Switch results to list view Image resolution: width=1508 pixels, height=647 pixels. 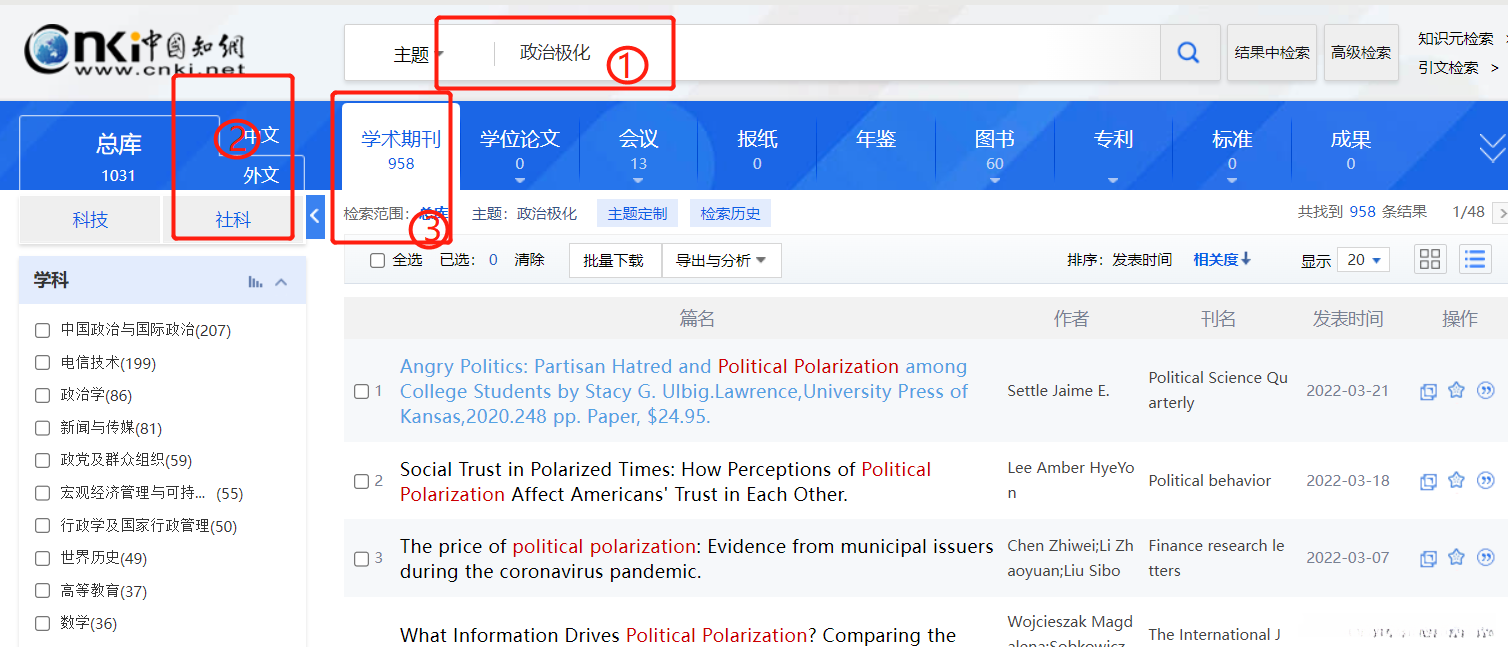tap(1474, 260)
